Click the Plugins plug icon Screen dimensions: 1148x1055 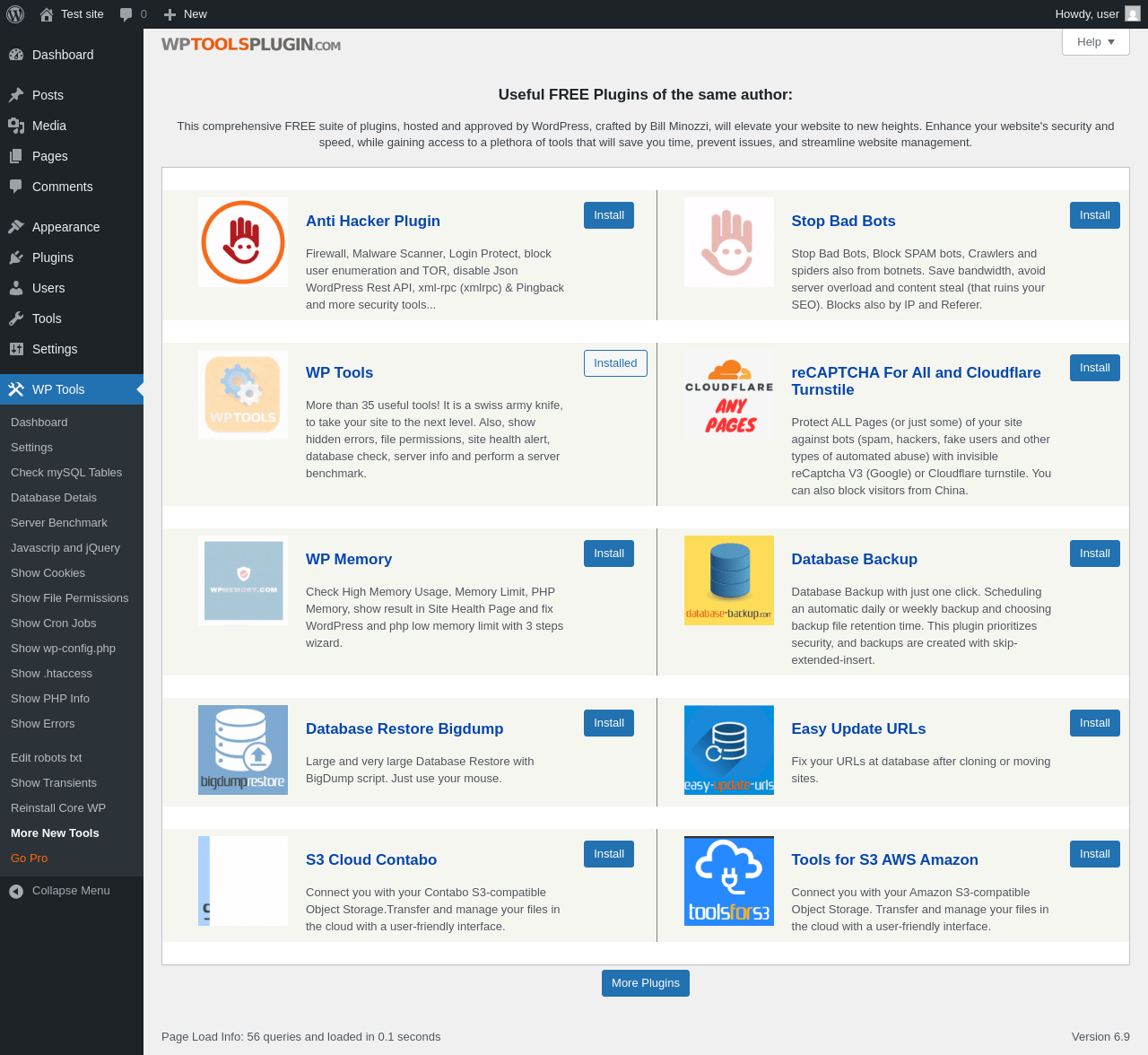[16, 257]
